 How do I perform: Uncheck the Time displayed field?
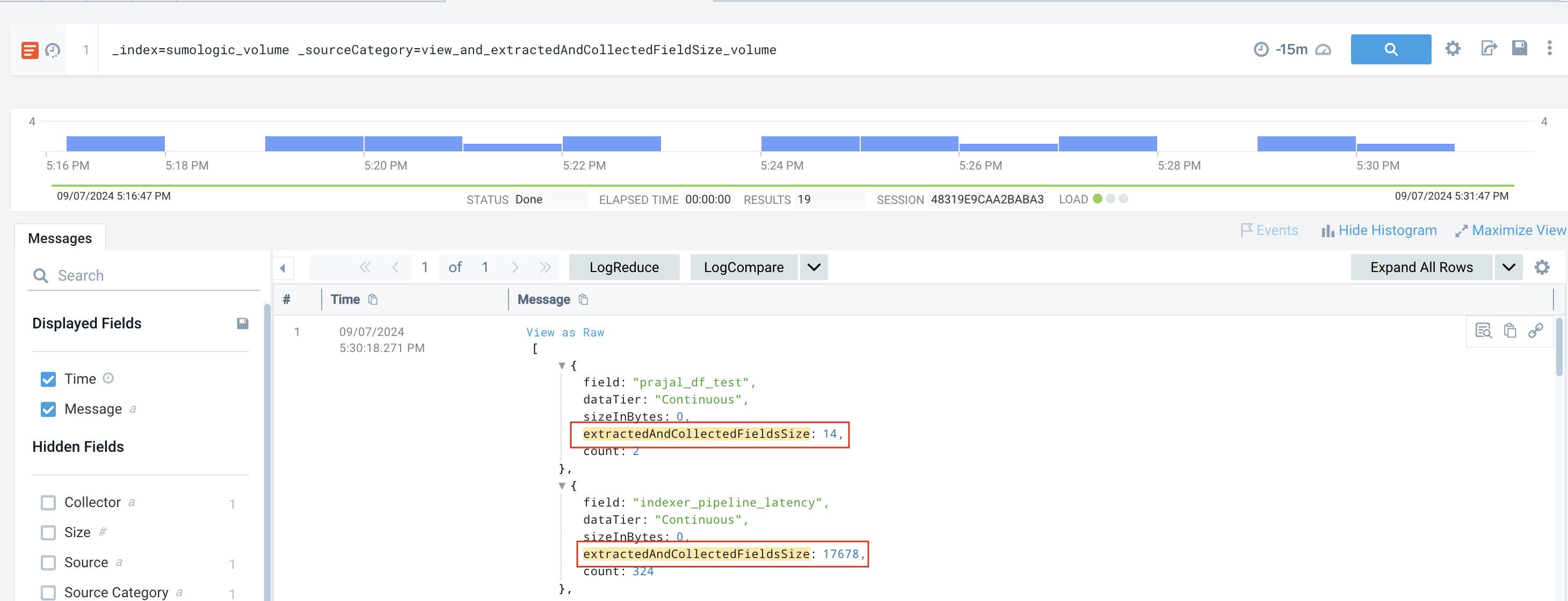(48, 379)
